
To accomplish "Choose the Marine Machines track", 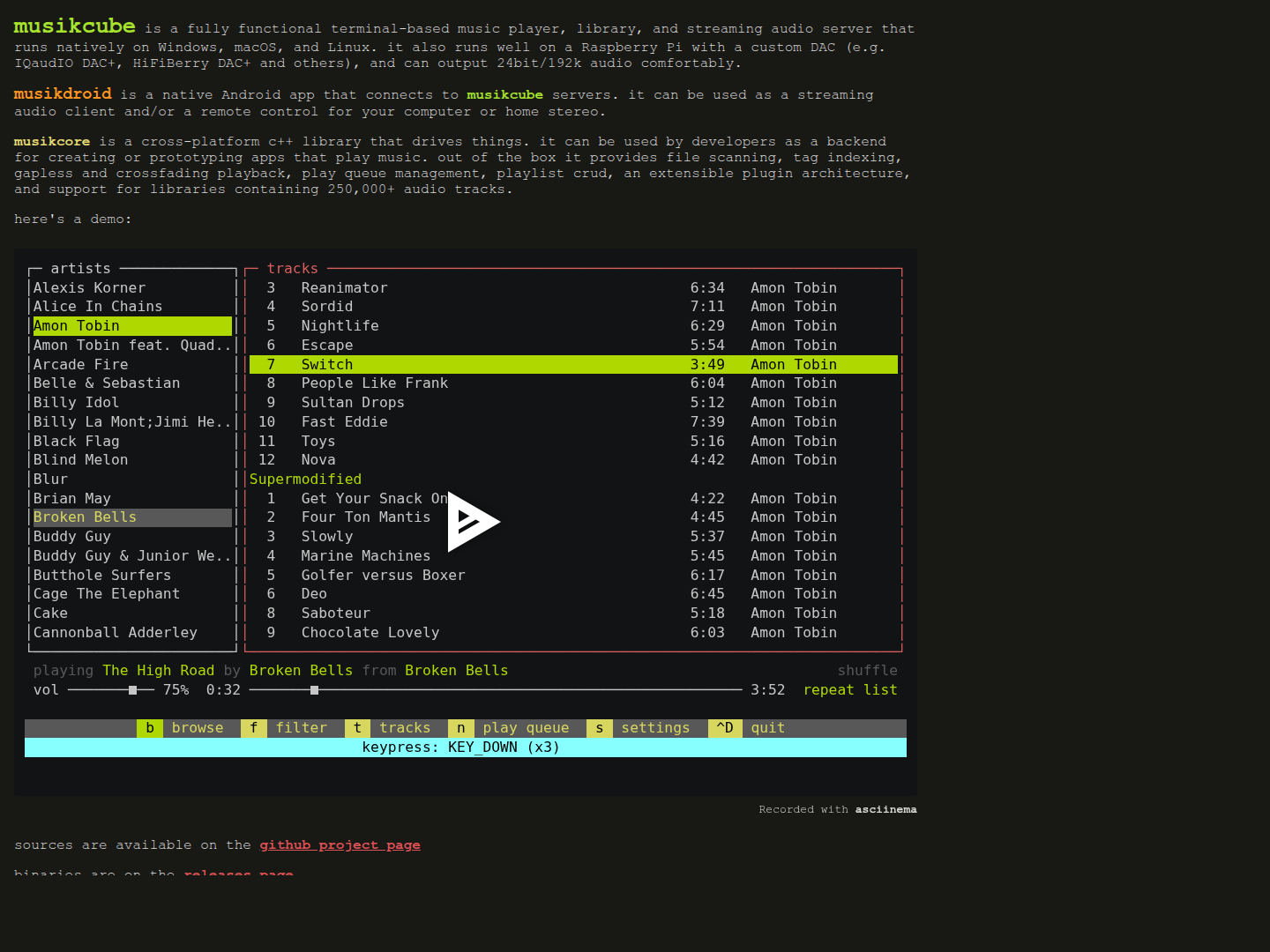I will tap(573, 556).
